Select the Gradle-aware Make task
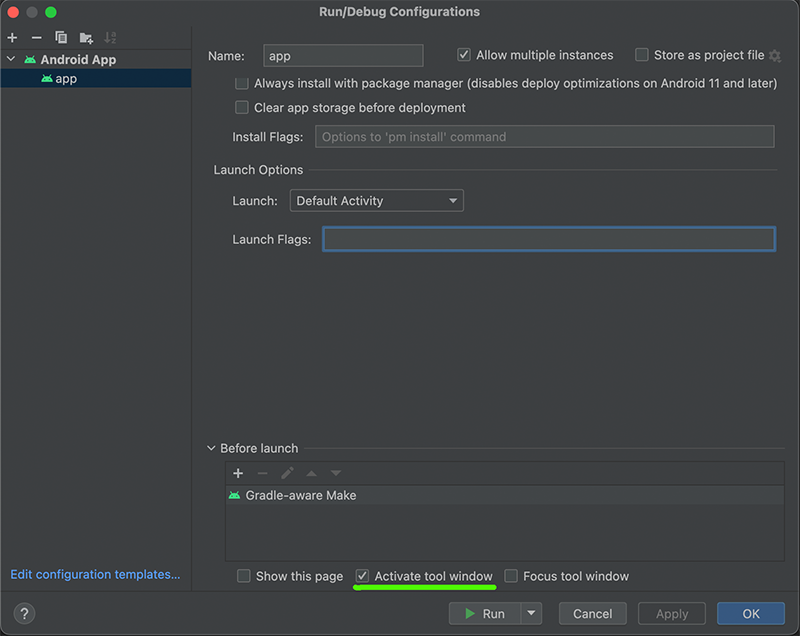Screen dimensions: 800x636 point(300,495)
